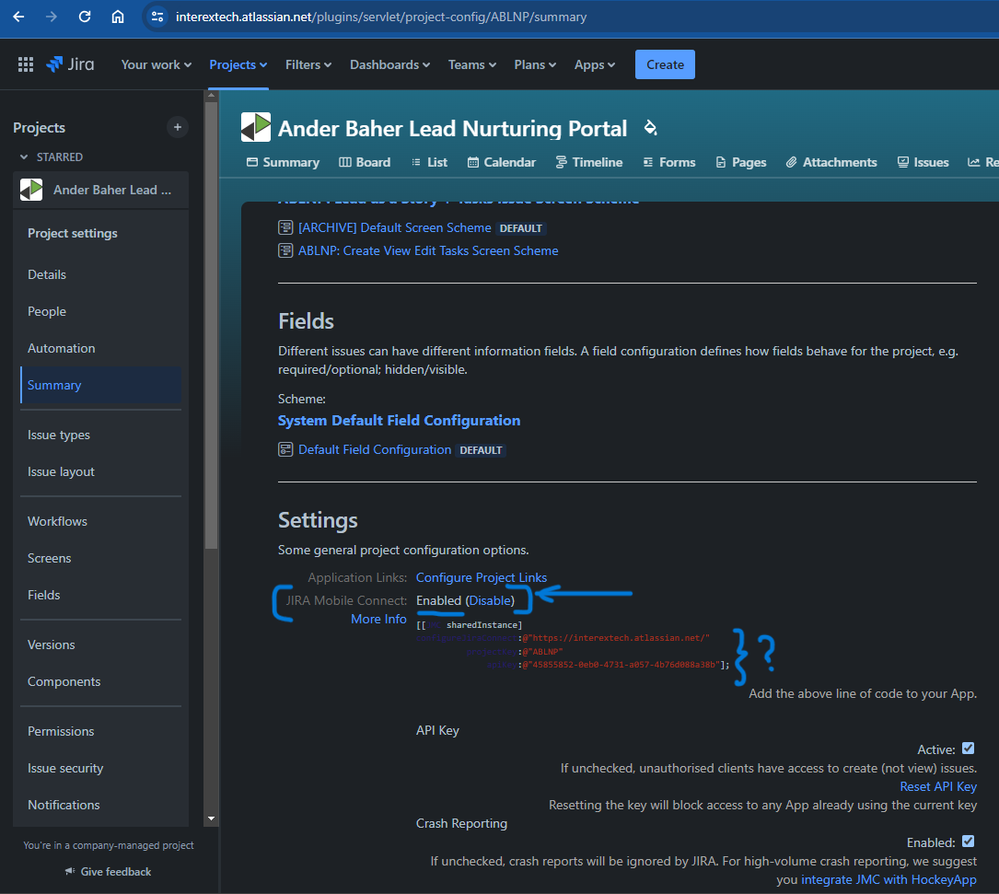Click the browser refresh icon

click(84, 16)
